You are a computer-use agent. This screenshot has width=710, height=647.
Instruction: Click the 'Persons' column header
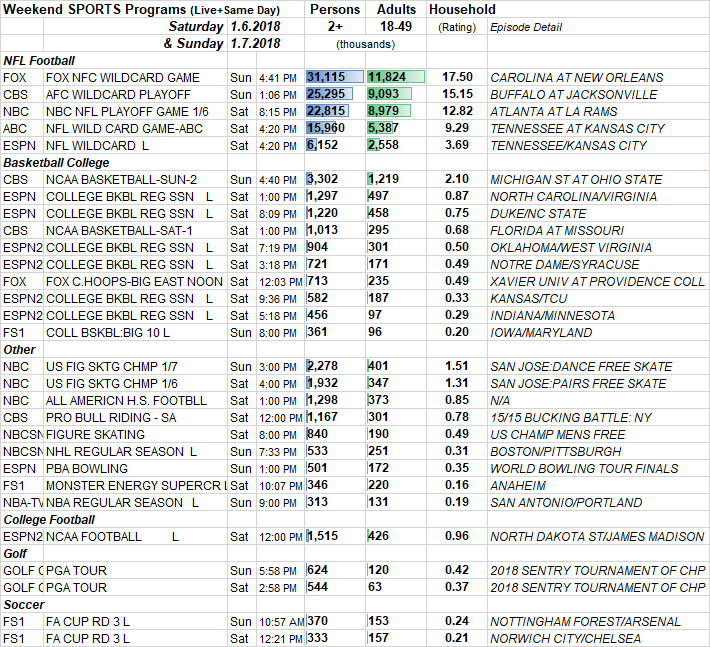click(335, 9)
